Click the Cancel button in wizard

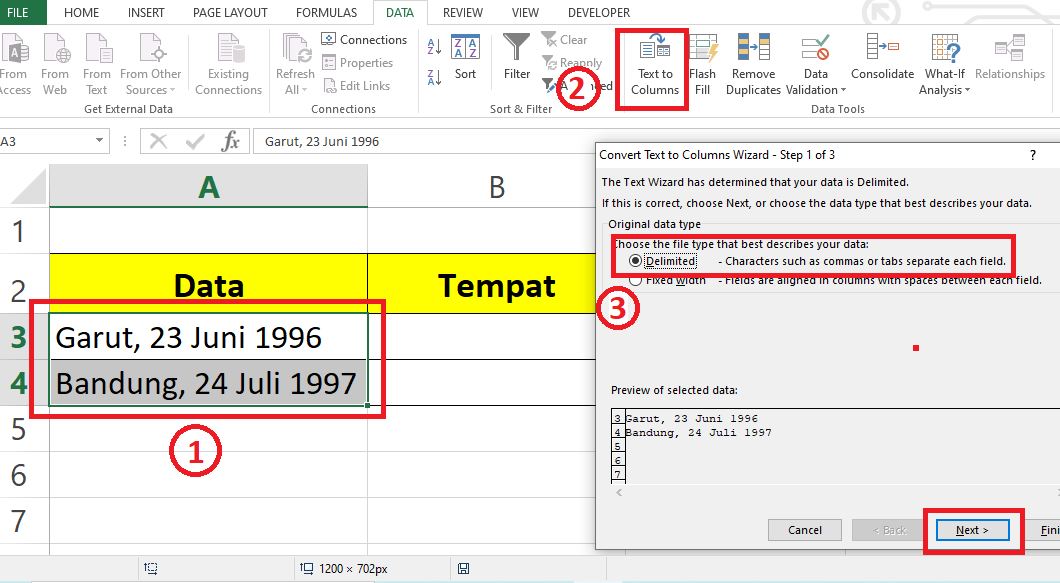tap(804, 530)
